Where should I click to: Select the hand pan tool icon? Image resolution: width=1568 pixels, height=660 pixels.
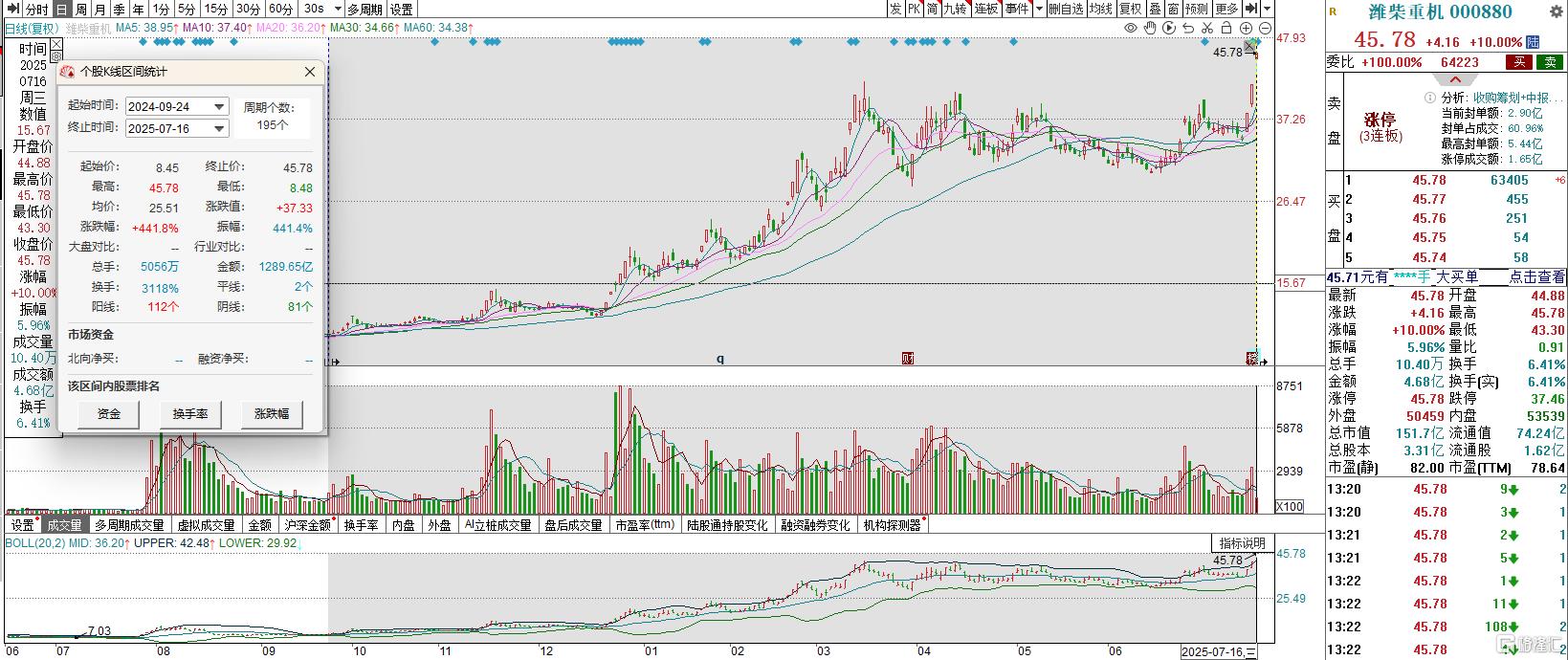tap(1151, 29)
